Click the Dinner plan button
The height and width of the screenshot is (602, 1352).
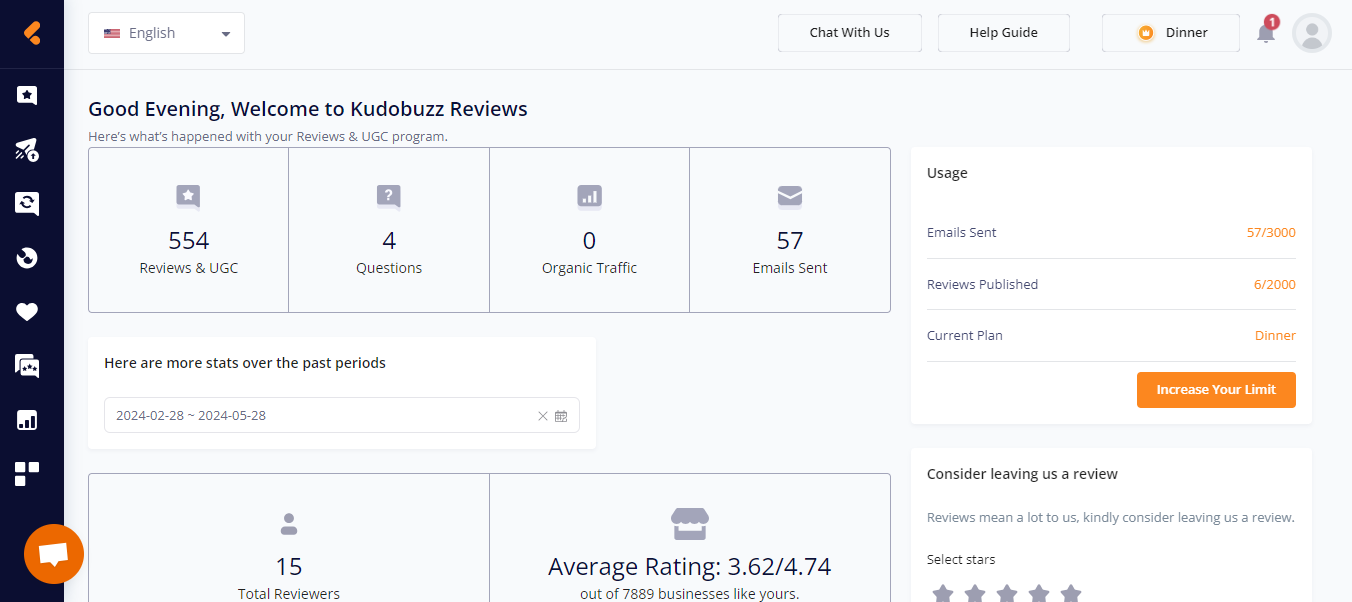(1171, 33)
